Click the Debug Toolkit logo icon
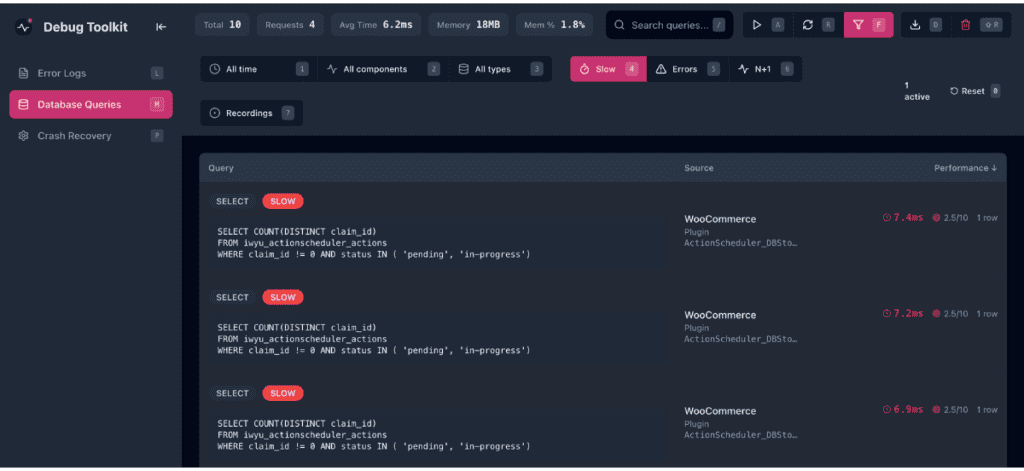Image resolution: width=1024 pixels, height=471 pixels. coord(24,27)
